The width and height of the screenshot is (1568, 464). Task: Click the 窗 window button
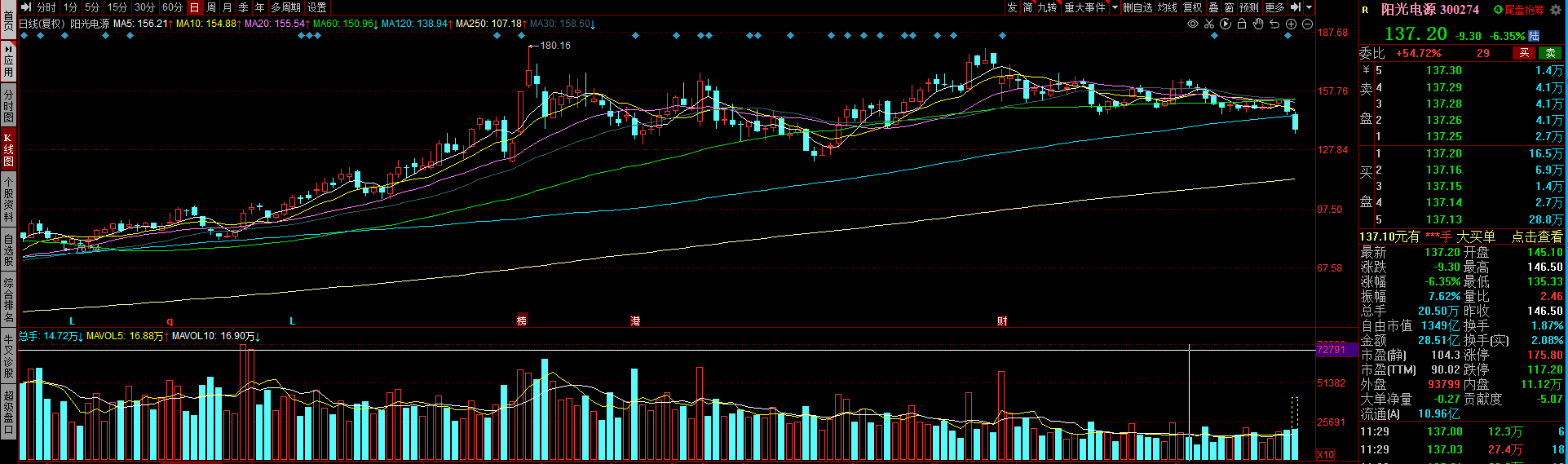point(1229,7)
